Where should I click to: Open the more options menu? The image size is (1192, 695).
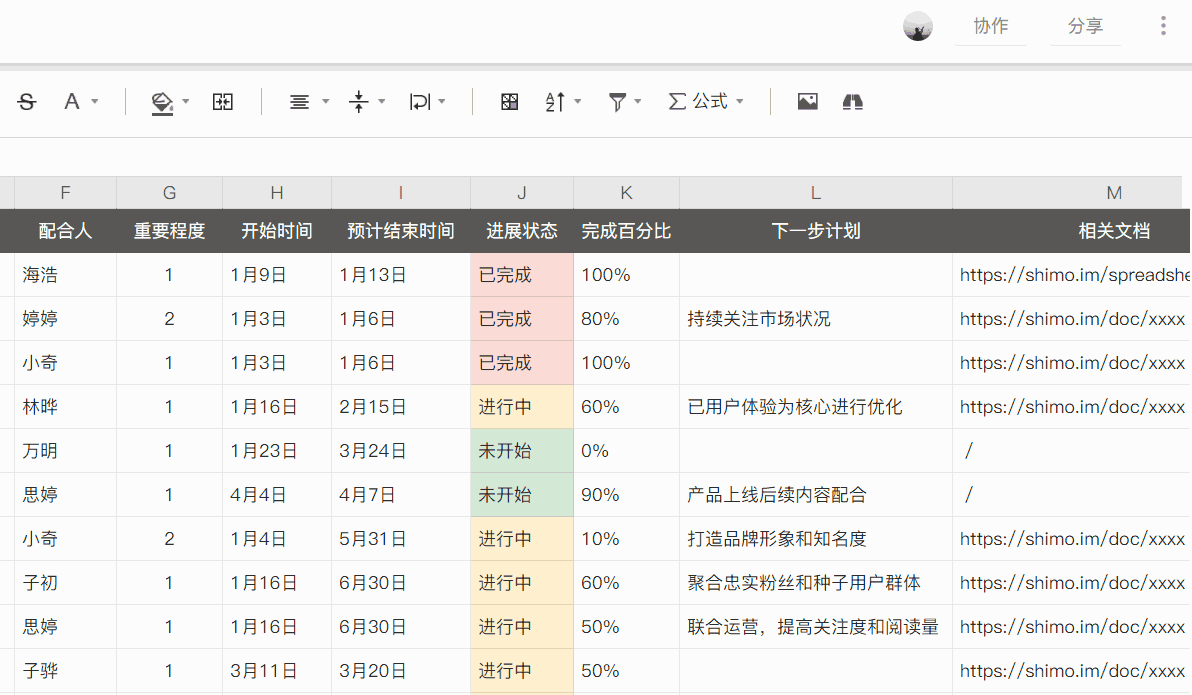coord(1163,25)
